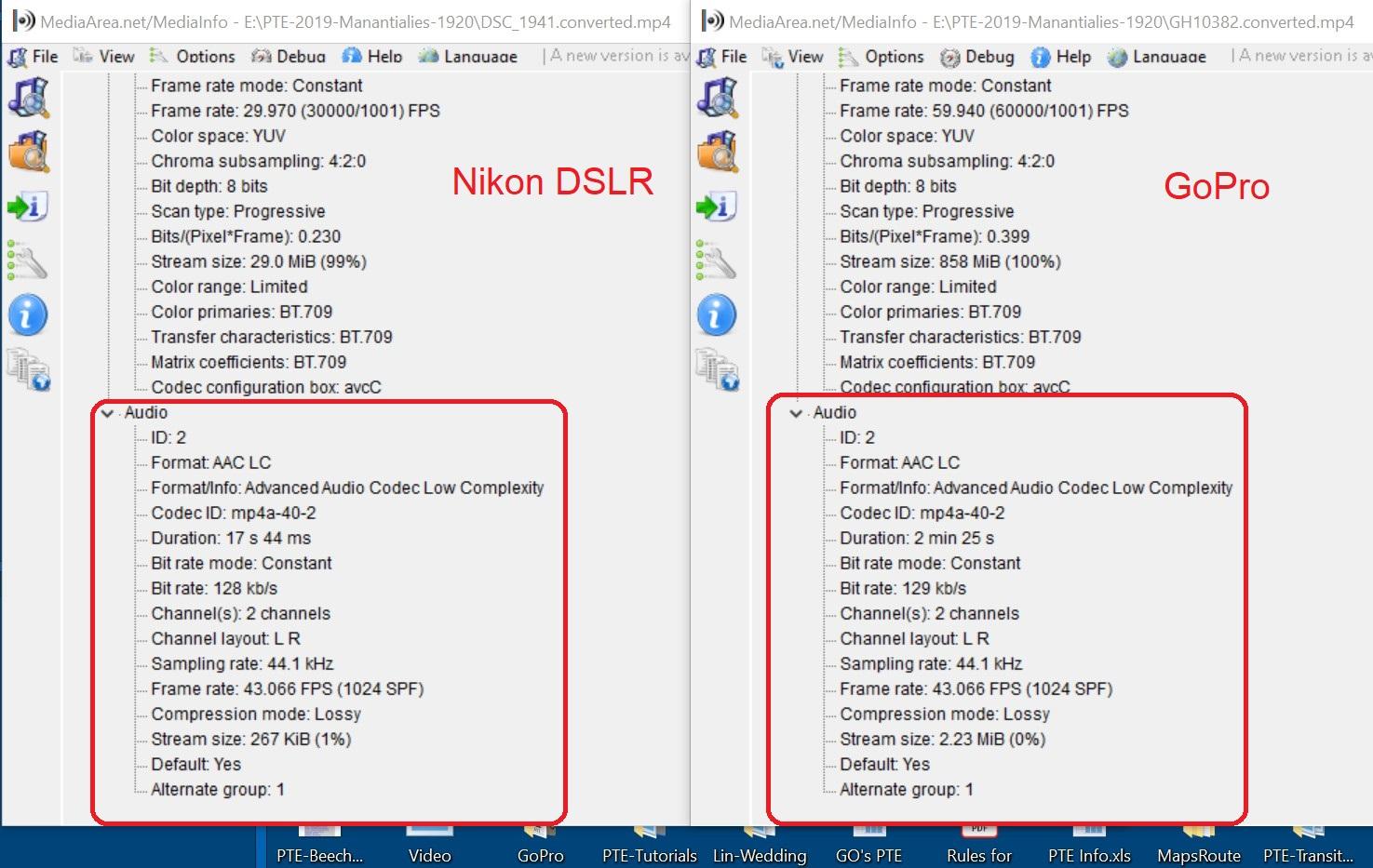
Task: Click bottom website icon in GH10382 window sidebar
Action: 717,369
